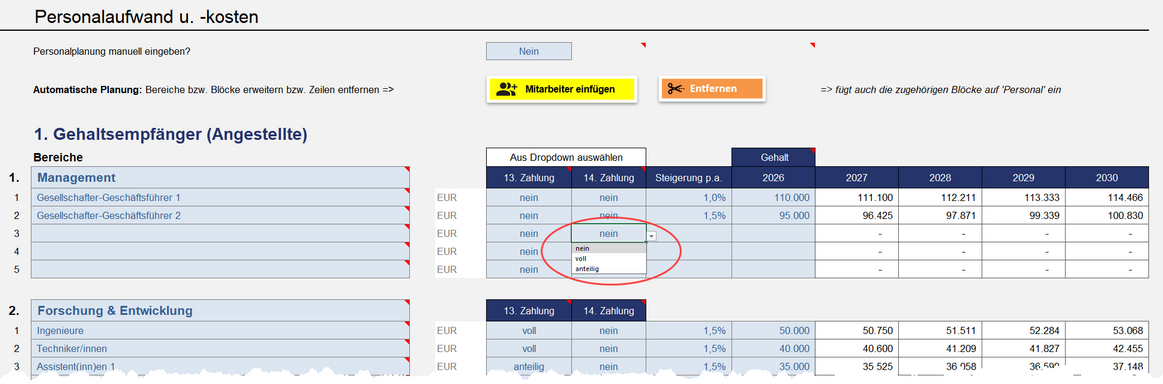Click the Ingenieure name cell
This screenshot has height=384, width=1163.
(x=220, y=330)
